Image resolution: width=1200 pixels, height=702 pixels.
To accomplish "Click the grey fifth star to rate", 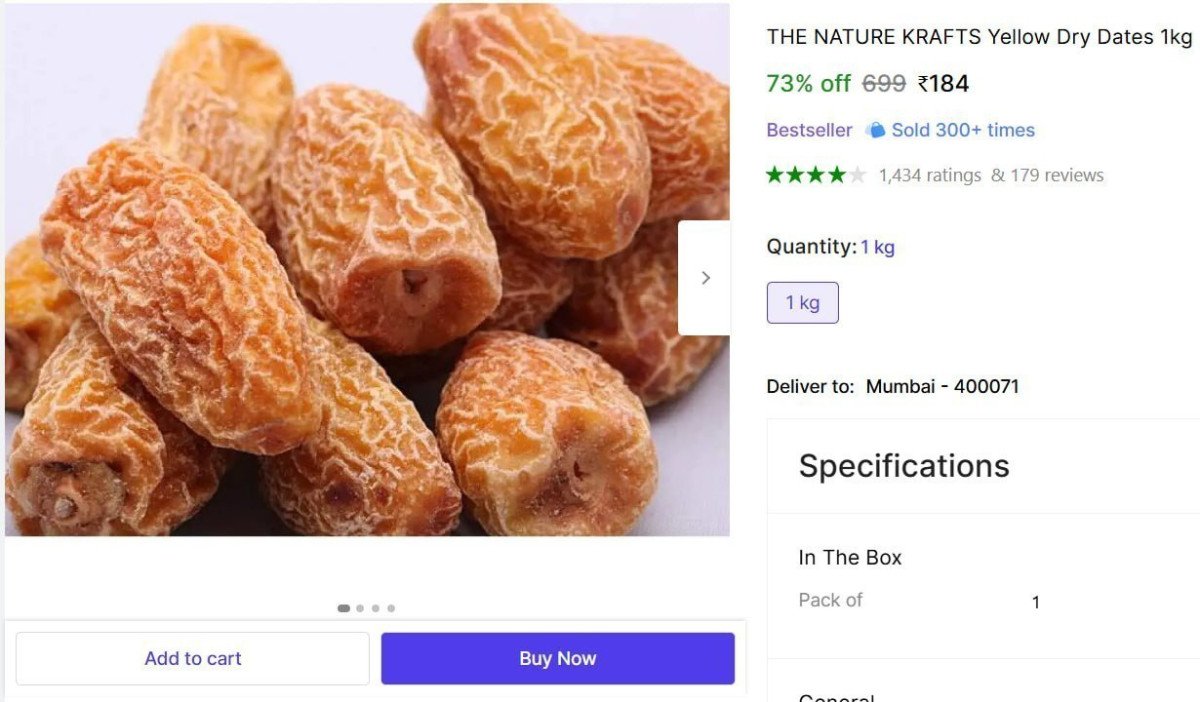I will coord(858,174).
